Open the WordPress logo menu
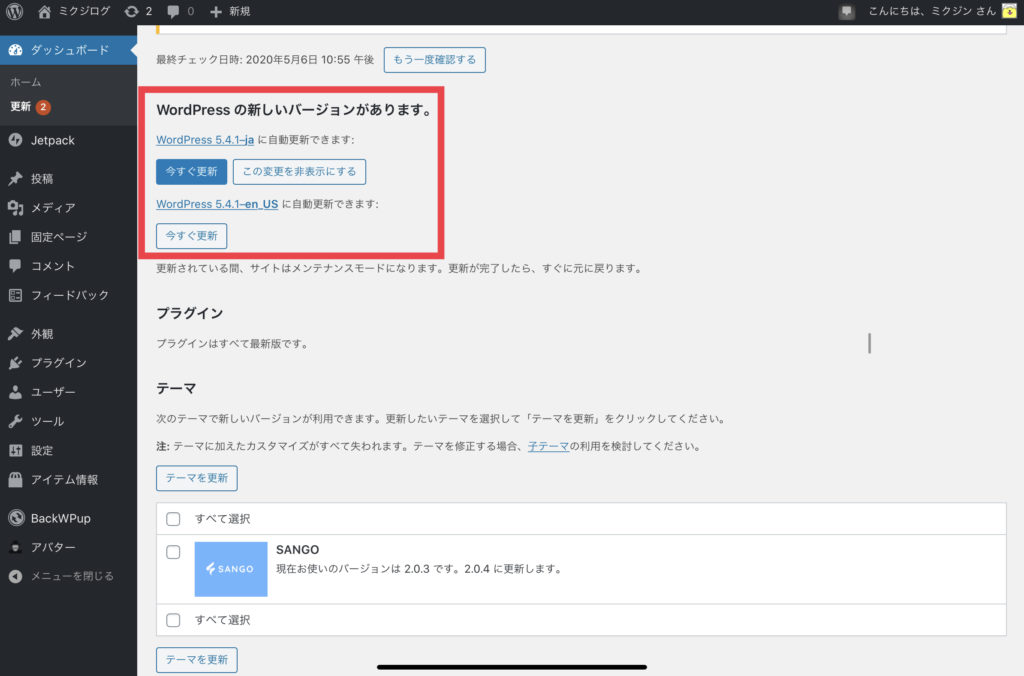Viewport: 1024px width, 676px height. pyautogui.click(x=14, y=11)
